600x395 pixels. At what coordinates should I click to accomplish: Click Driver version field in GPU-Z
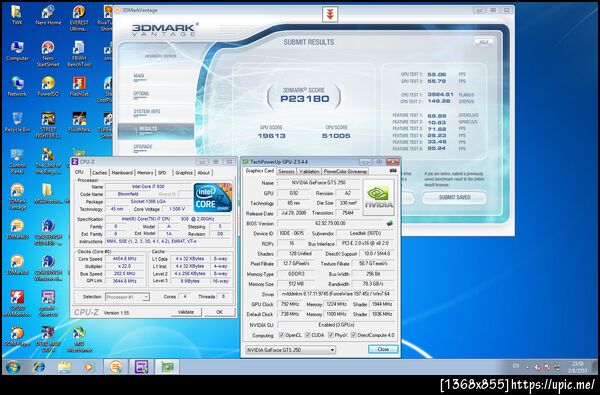(x=336, y=294)
